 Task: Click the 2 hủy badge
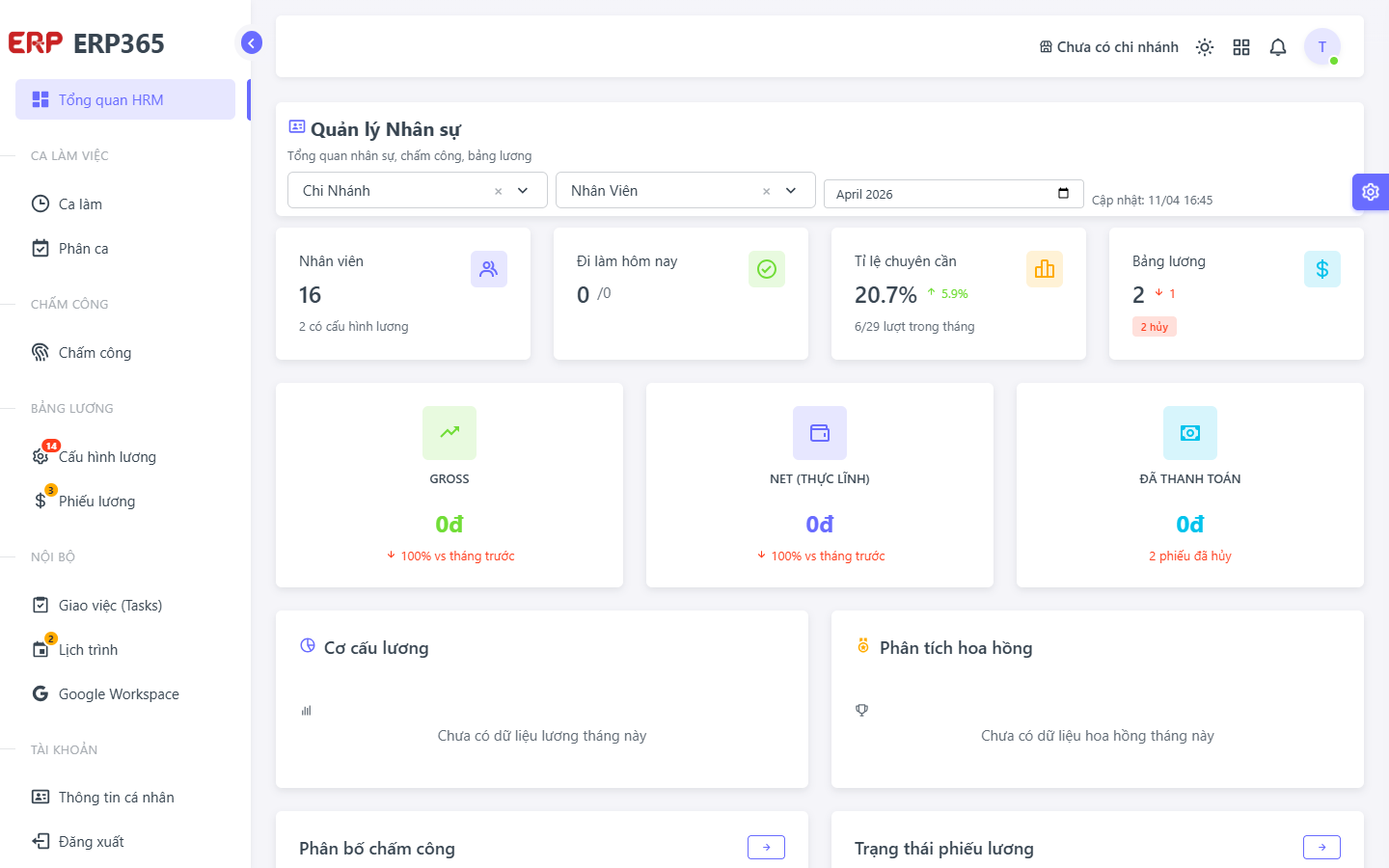(1155, 327)
